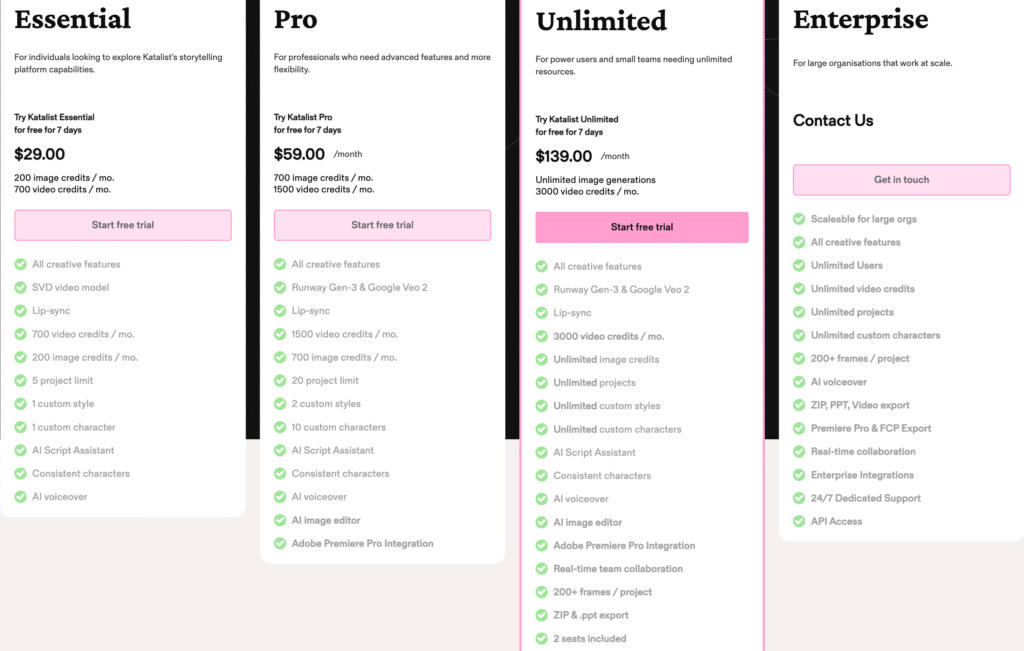
Task: Click Premiere Pro & FCP Export feature
Action: 871,428
